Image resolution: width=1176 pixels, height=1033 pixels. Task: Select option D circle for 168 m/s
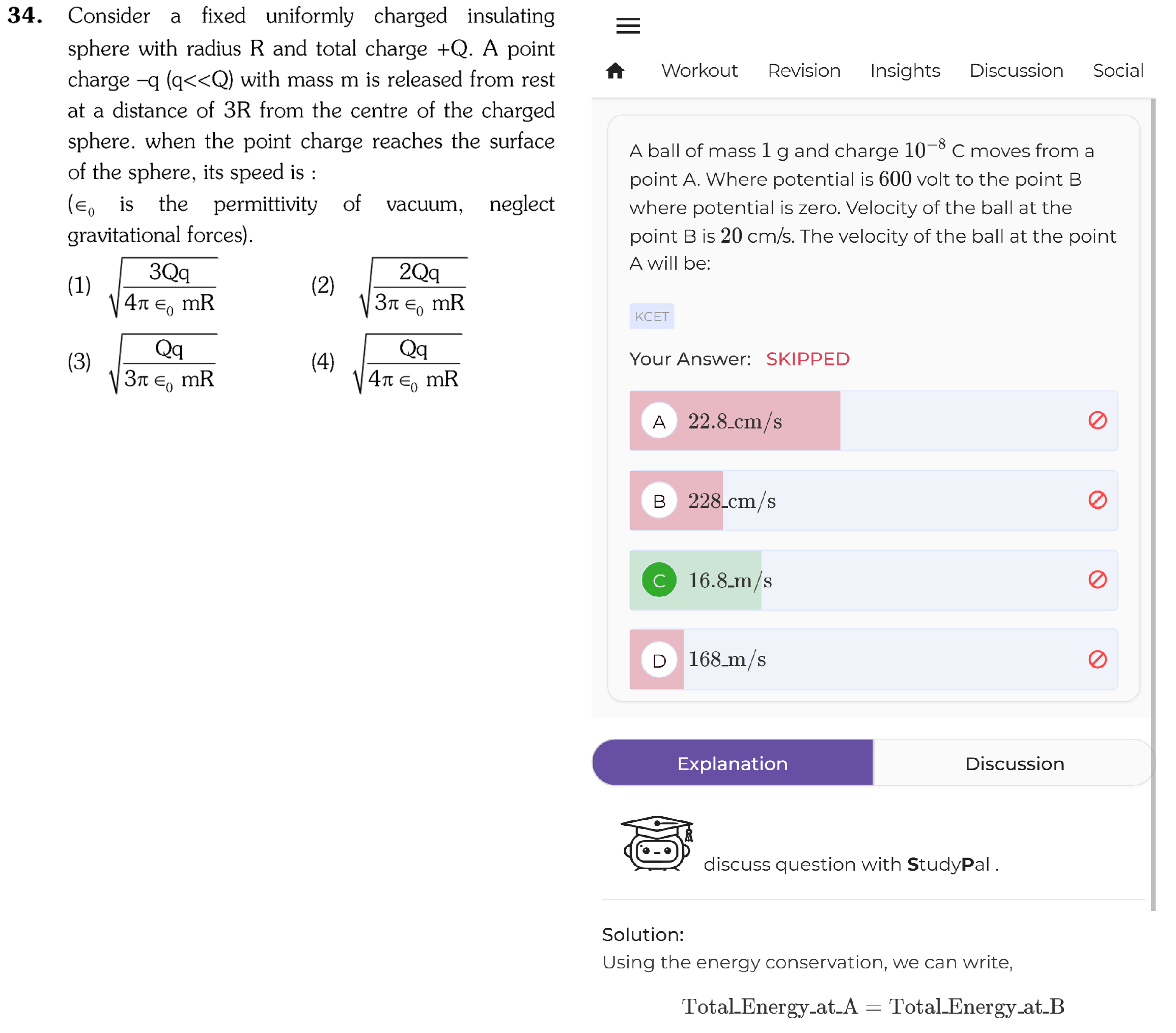pyautogui.click(x=659, y=659)
